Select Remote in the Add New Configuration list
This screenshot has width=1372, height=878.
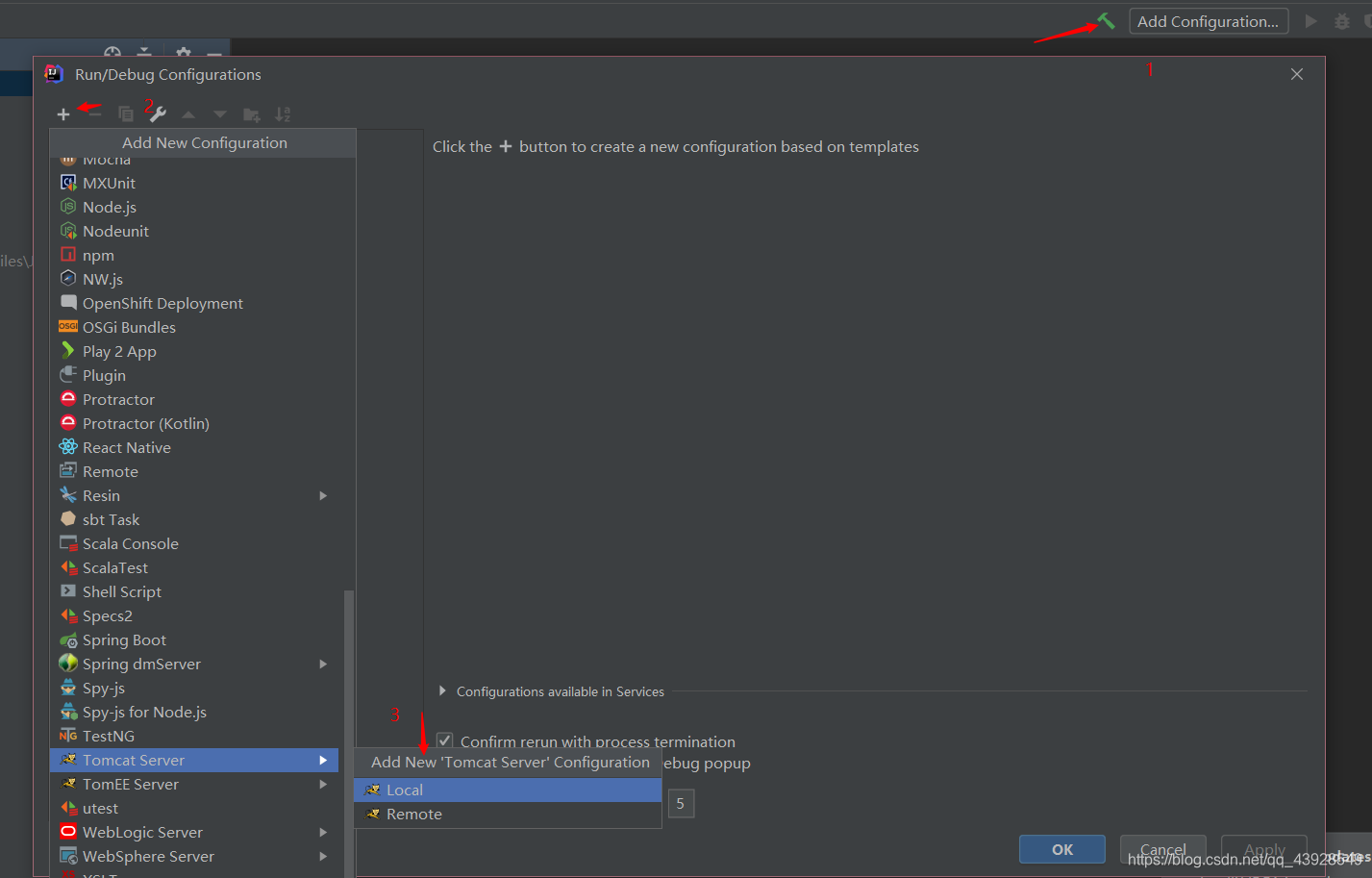click(x=194, y=471)
